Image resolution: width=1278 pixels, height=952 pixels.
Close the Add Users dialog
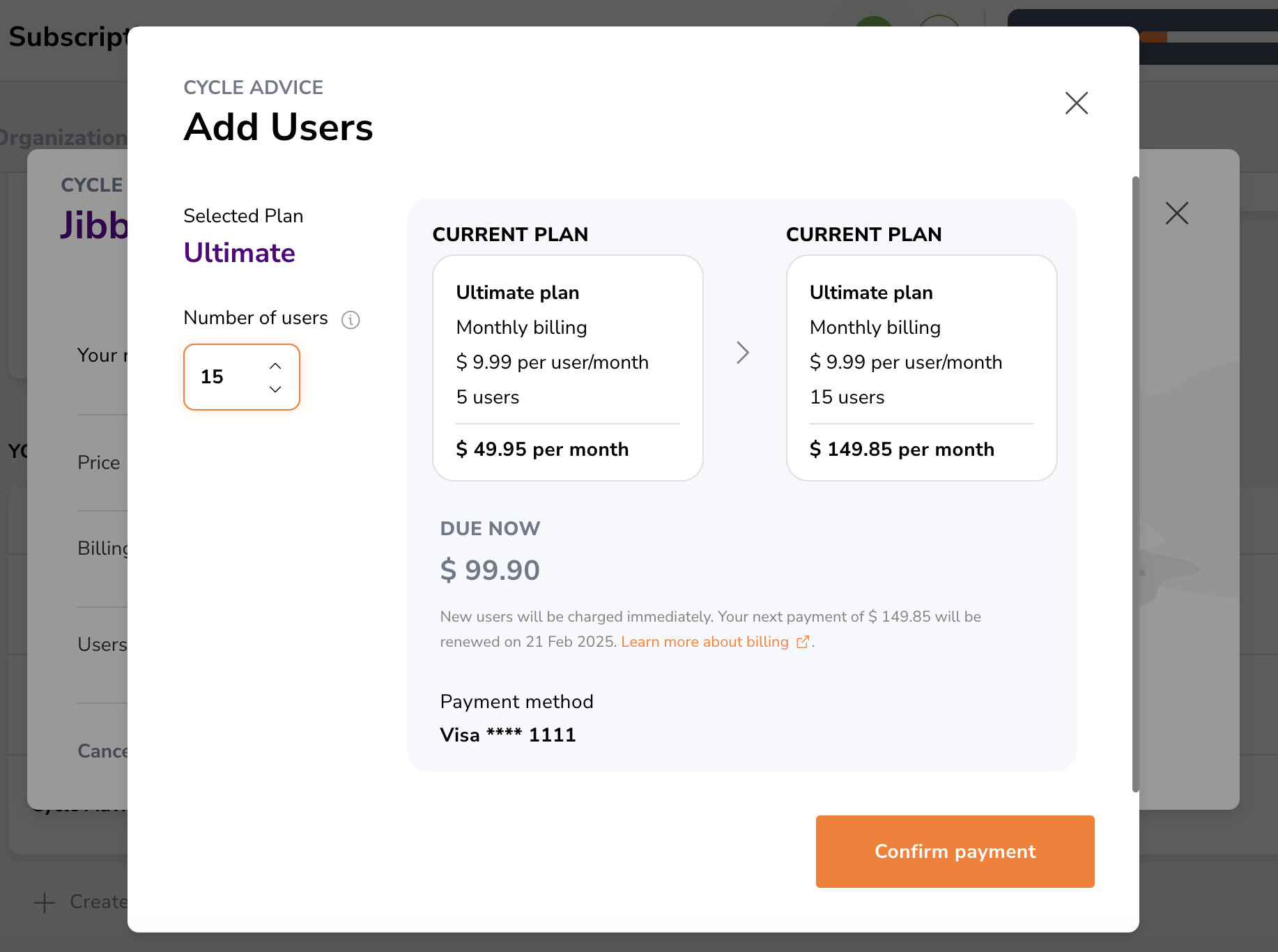pyautogui.click(x=1077, y=103)
